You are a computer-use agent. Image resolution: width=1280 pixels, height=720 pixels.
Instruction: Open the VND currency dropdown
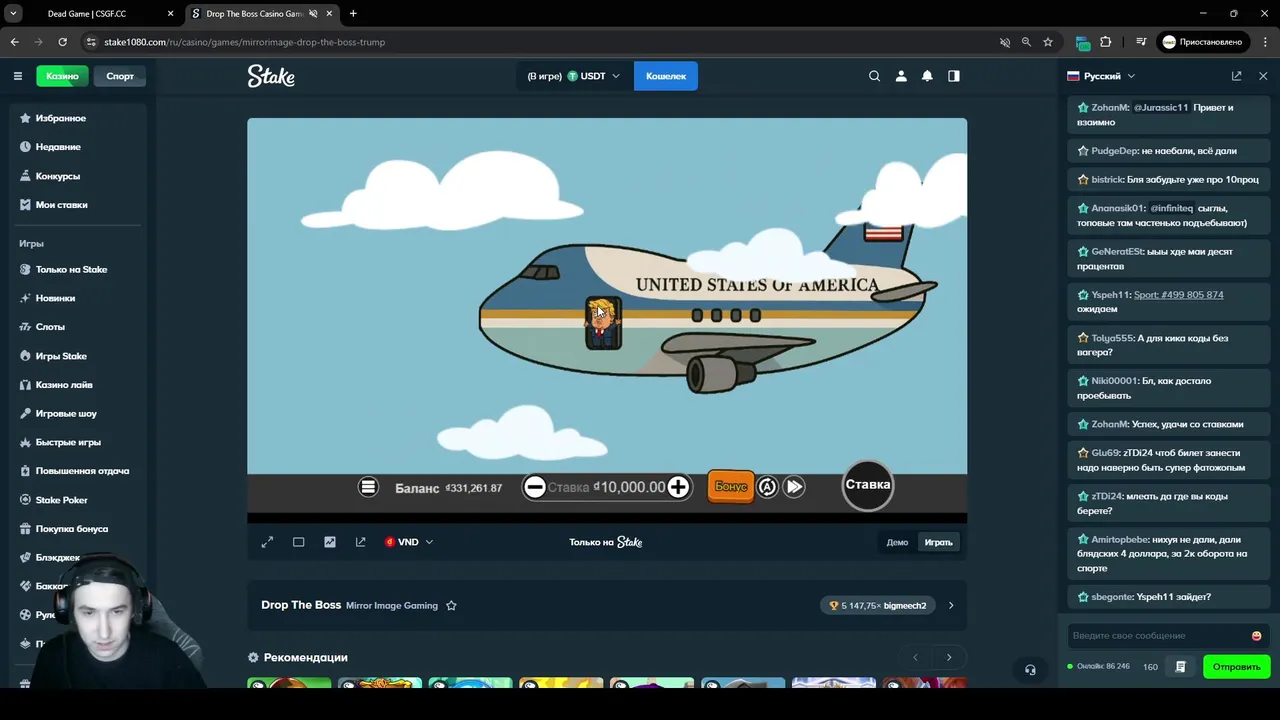(x=409, y=542)
